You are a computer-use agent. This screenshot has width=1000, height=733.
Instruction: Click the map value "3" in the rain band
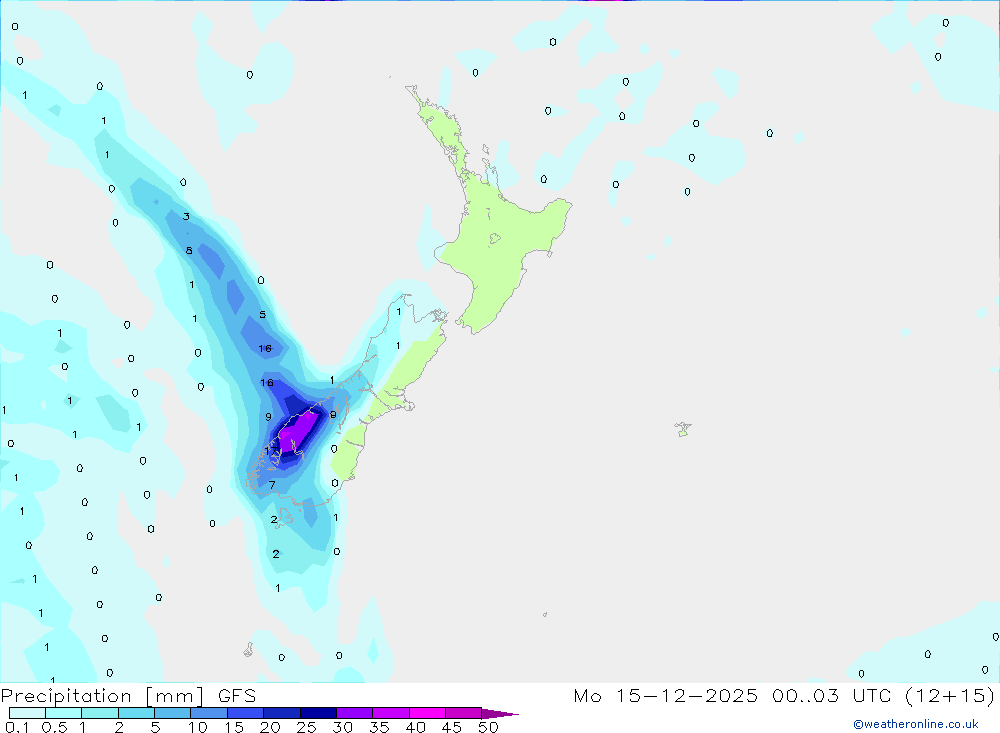tap(186, 216)
